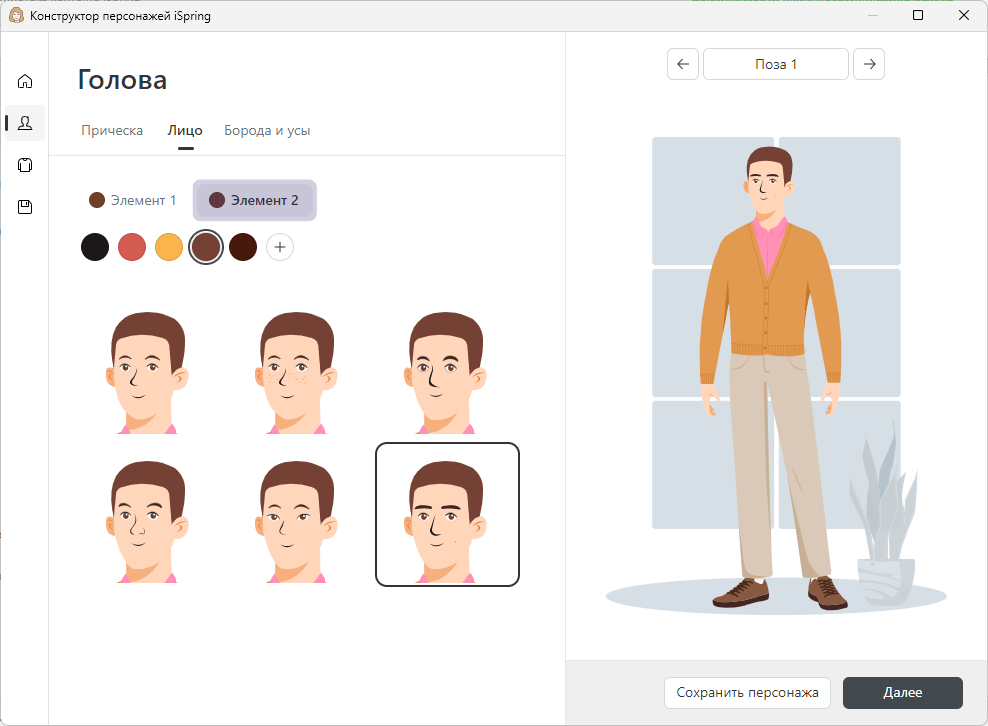
Task: Click Сохранить персонажа button
Action: pos(747,693)
